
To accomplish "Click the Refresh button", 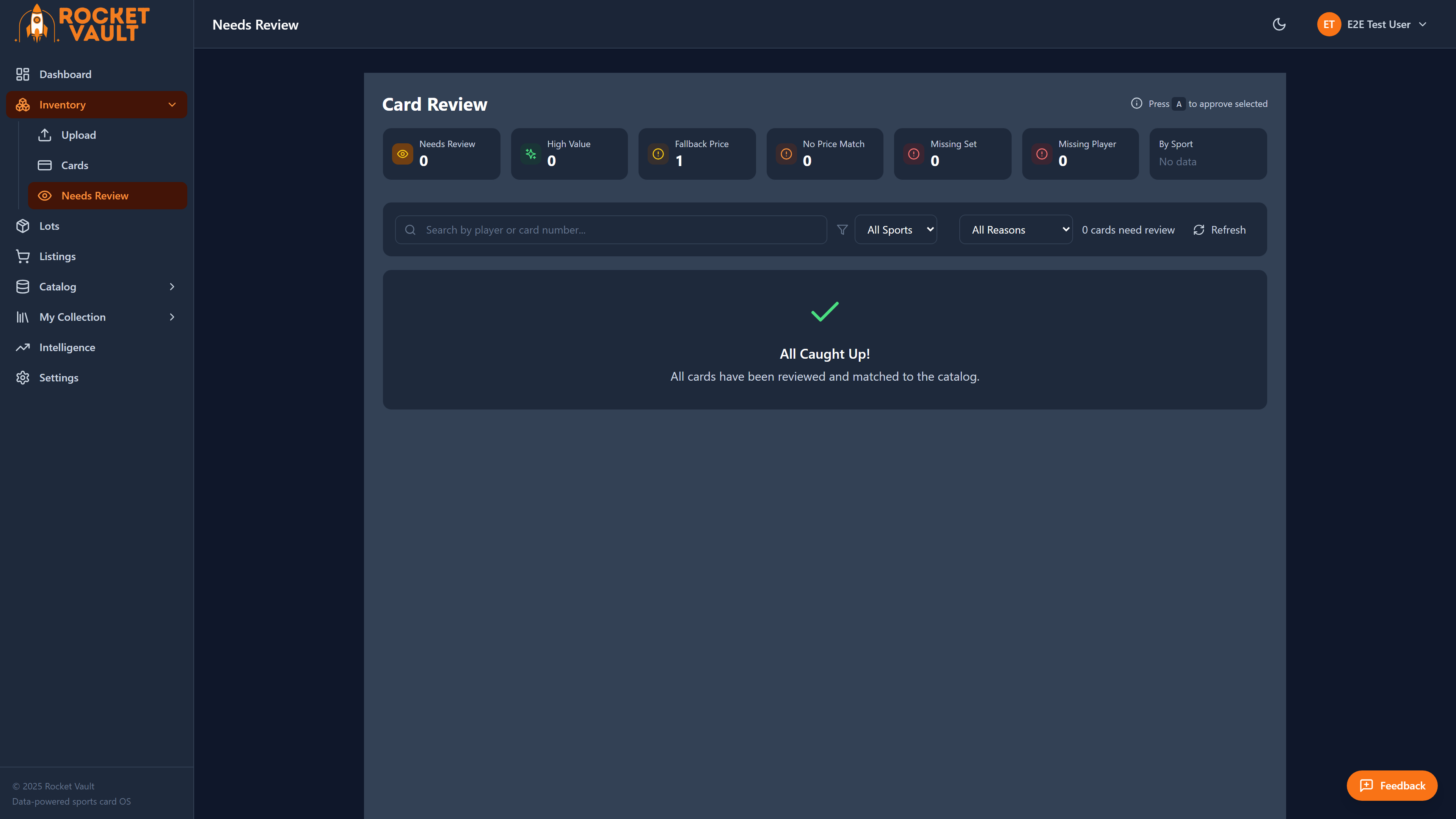I will pyautogui.click(x=1219, y=229).
